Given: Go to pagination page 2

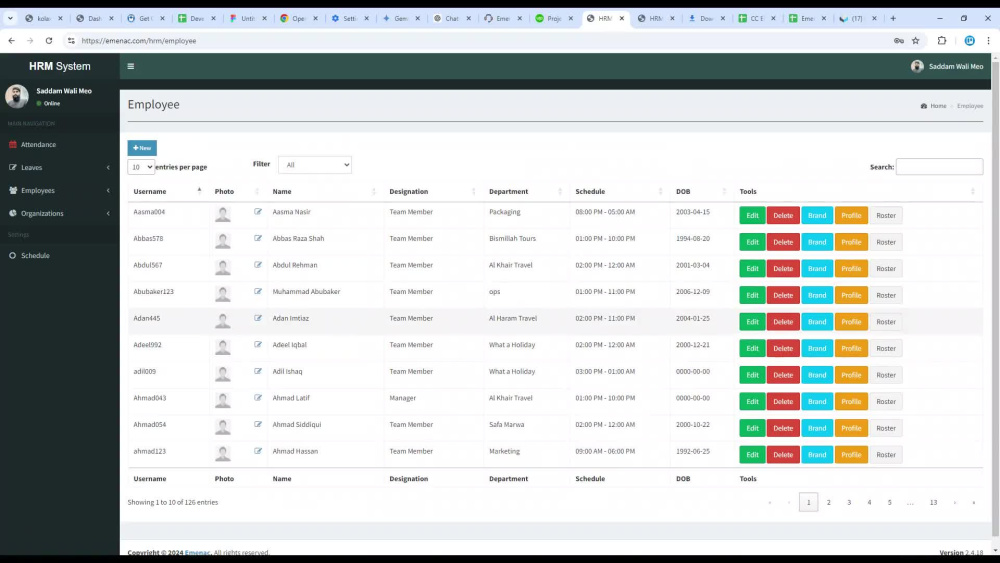Looking at the screenshot, I should tap(828, 502).
